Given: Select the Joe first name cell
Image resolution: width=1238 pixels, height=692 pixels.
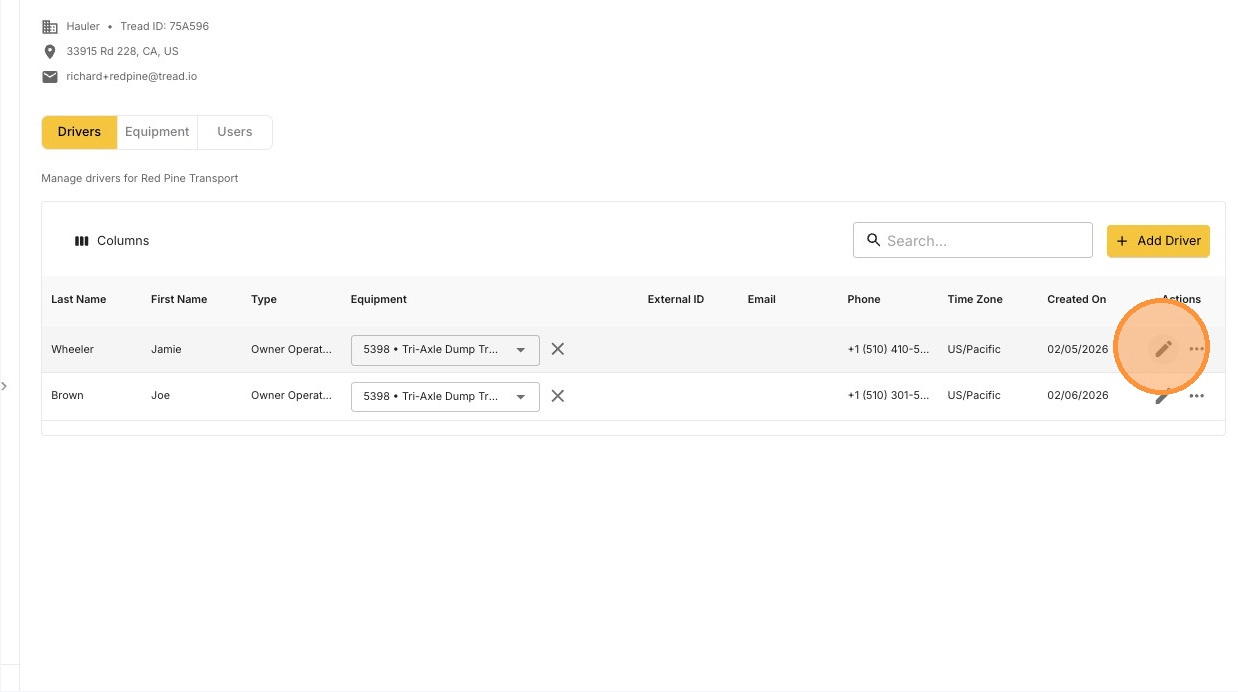Looking at the screenshot, I should tap(161, 395).
